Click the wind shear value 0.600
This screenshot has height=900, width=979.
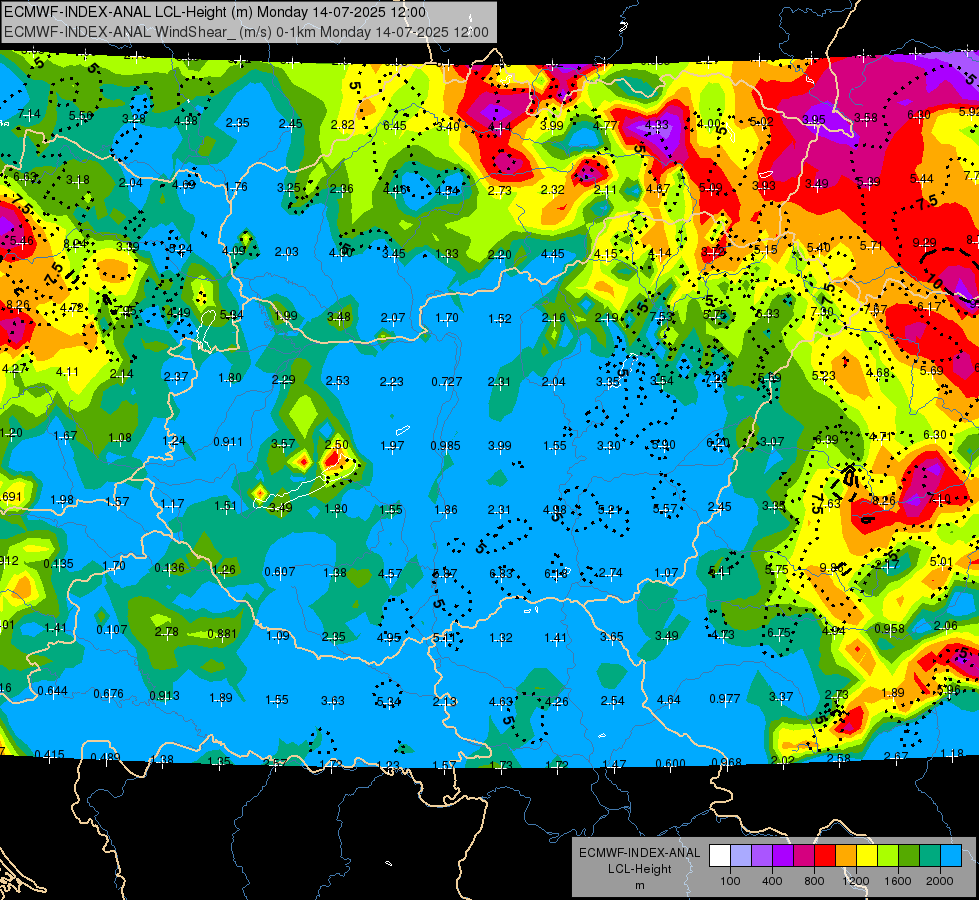671,764
